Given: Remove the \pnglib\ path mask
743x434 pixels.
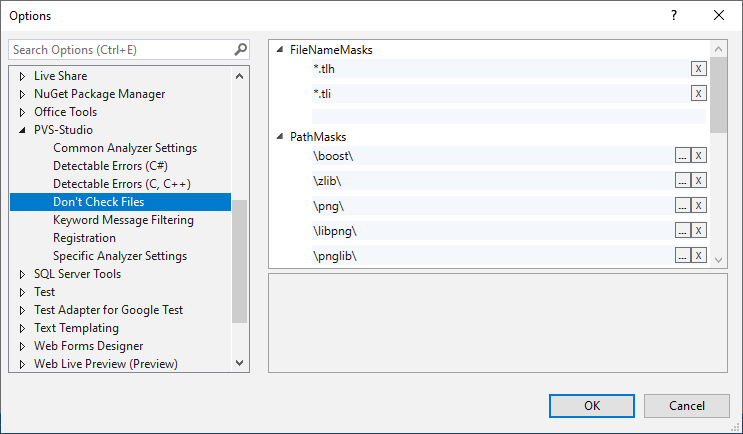Looking at the screenshot, I should pos(699,255).
